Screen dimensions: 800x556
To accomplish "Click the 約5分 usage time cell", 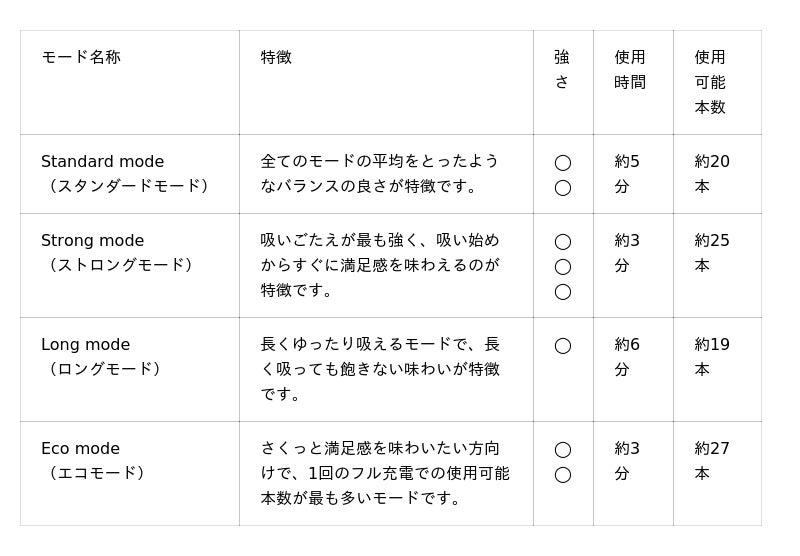I will [627, 174].
